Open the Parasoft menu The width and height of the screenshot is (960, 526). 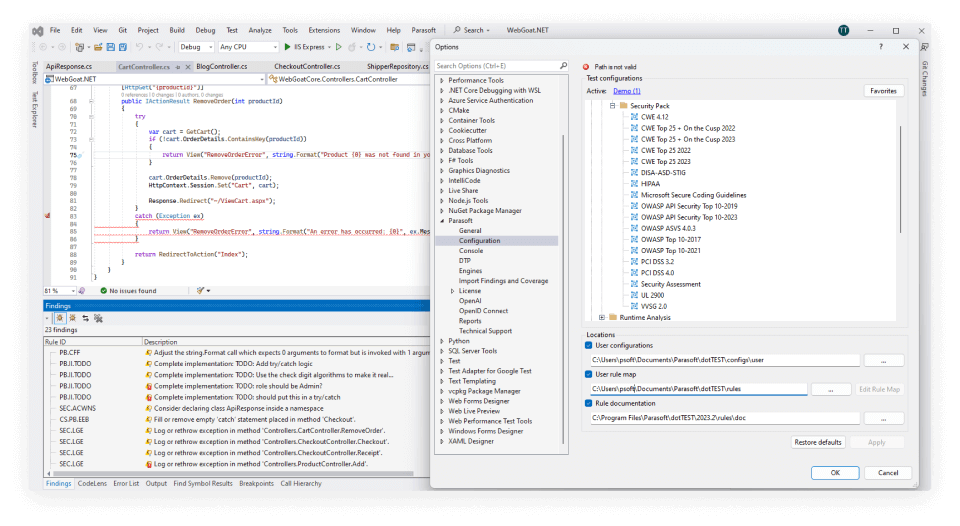click(423, 30)
